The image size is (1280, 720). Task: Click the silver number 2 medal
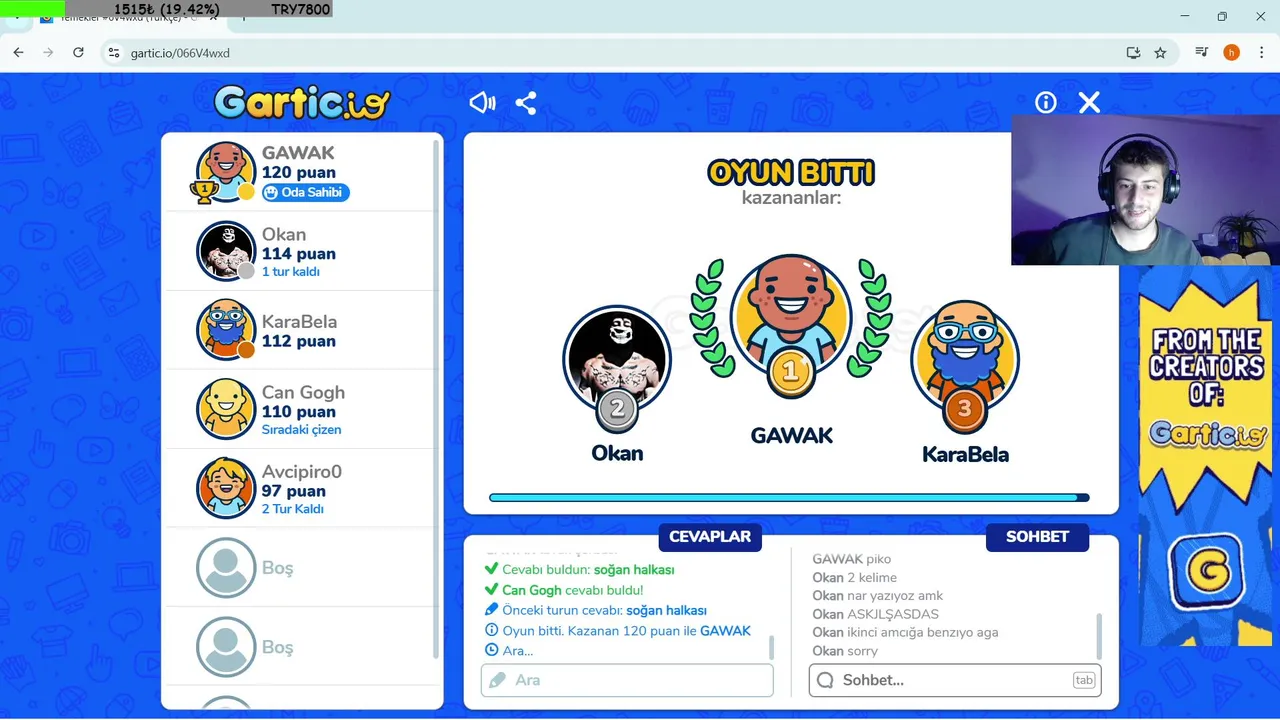tap(617, 408)
